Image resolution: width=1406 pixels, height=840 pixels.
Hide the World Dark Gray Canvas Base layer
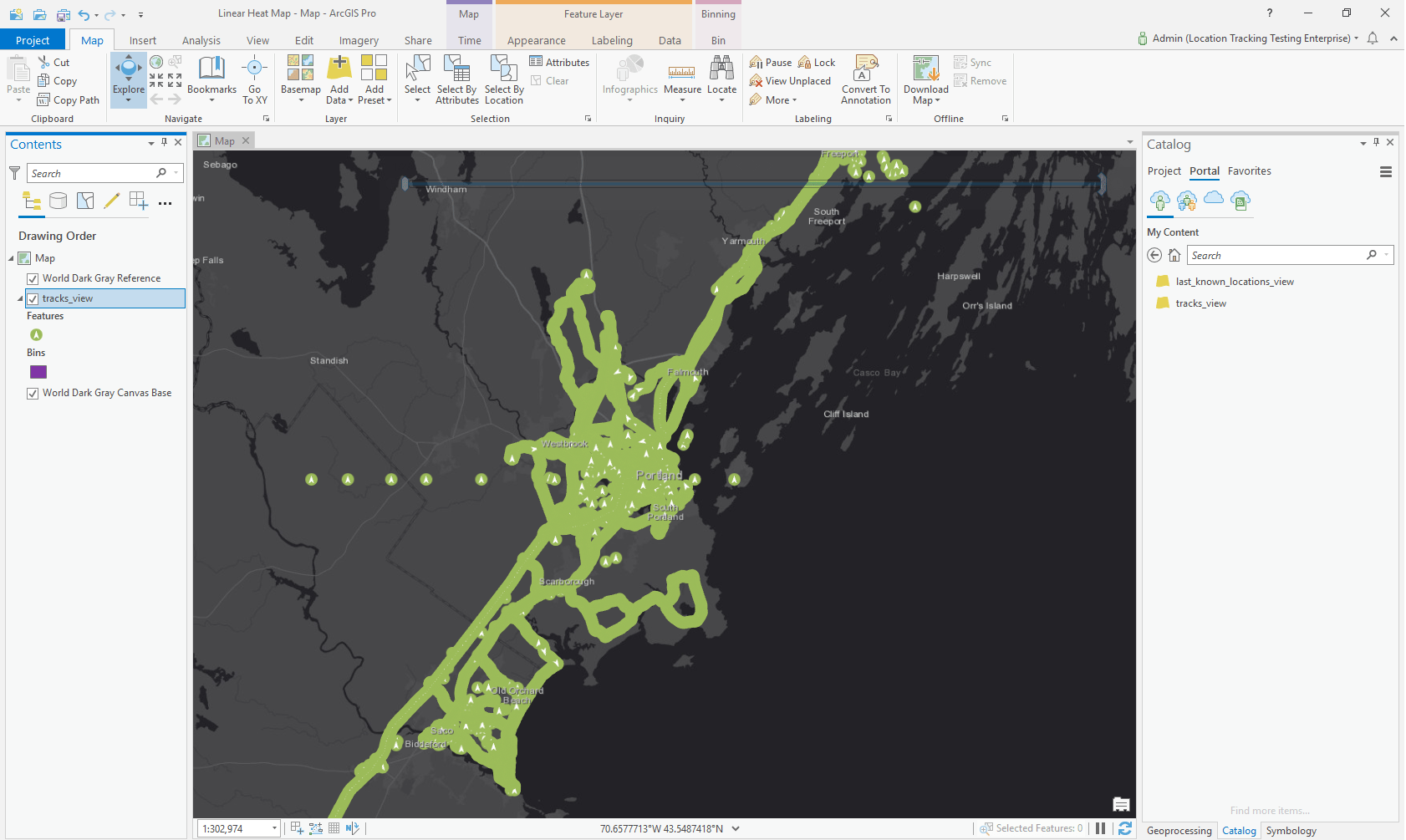32,393
